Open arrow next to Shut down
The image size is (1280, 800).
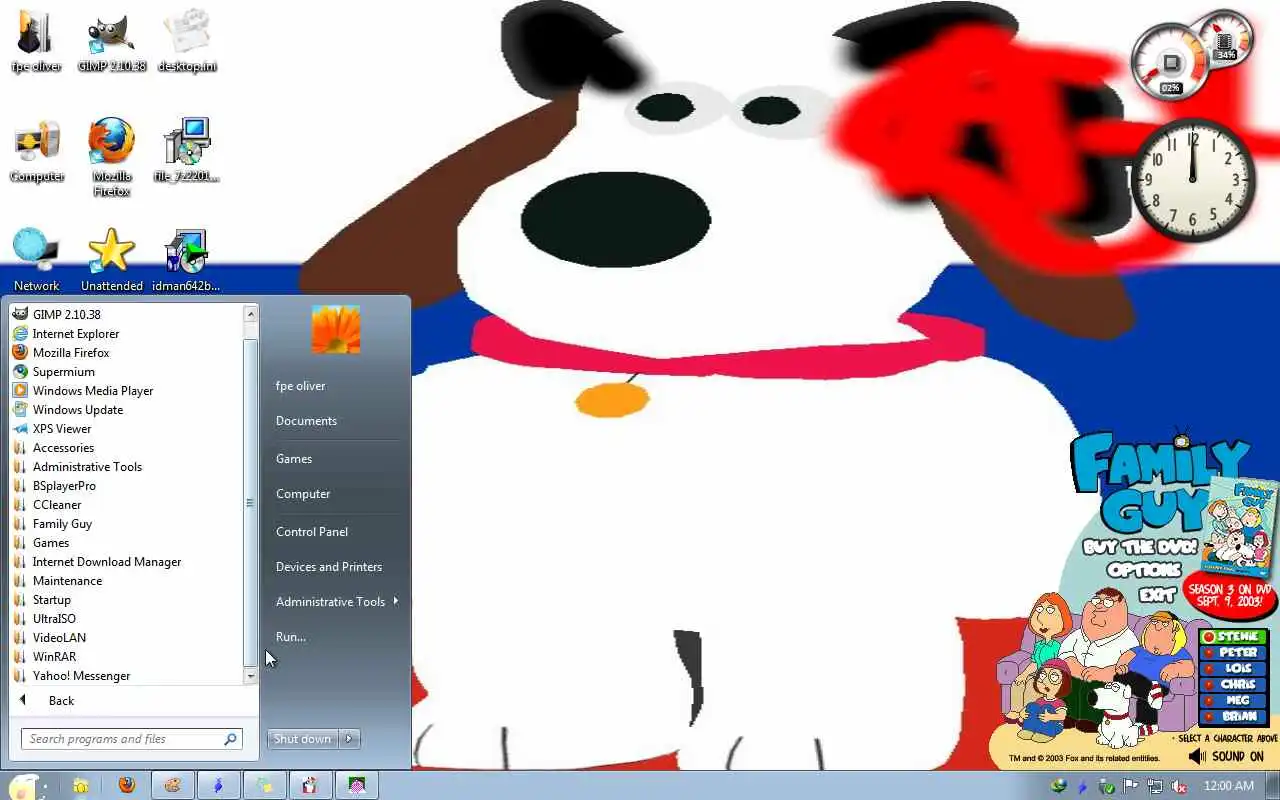click(349, 739)
